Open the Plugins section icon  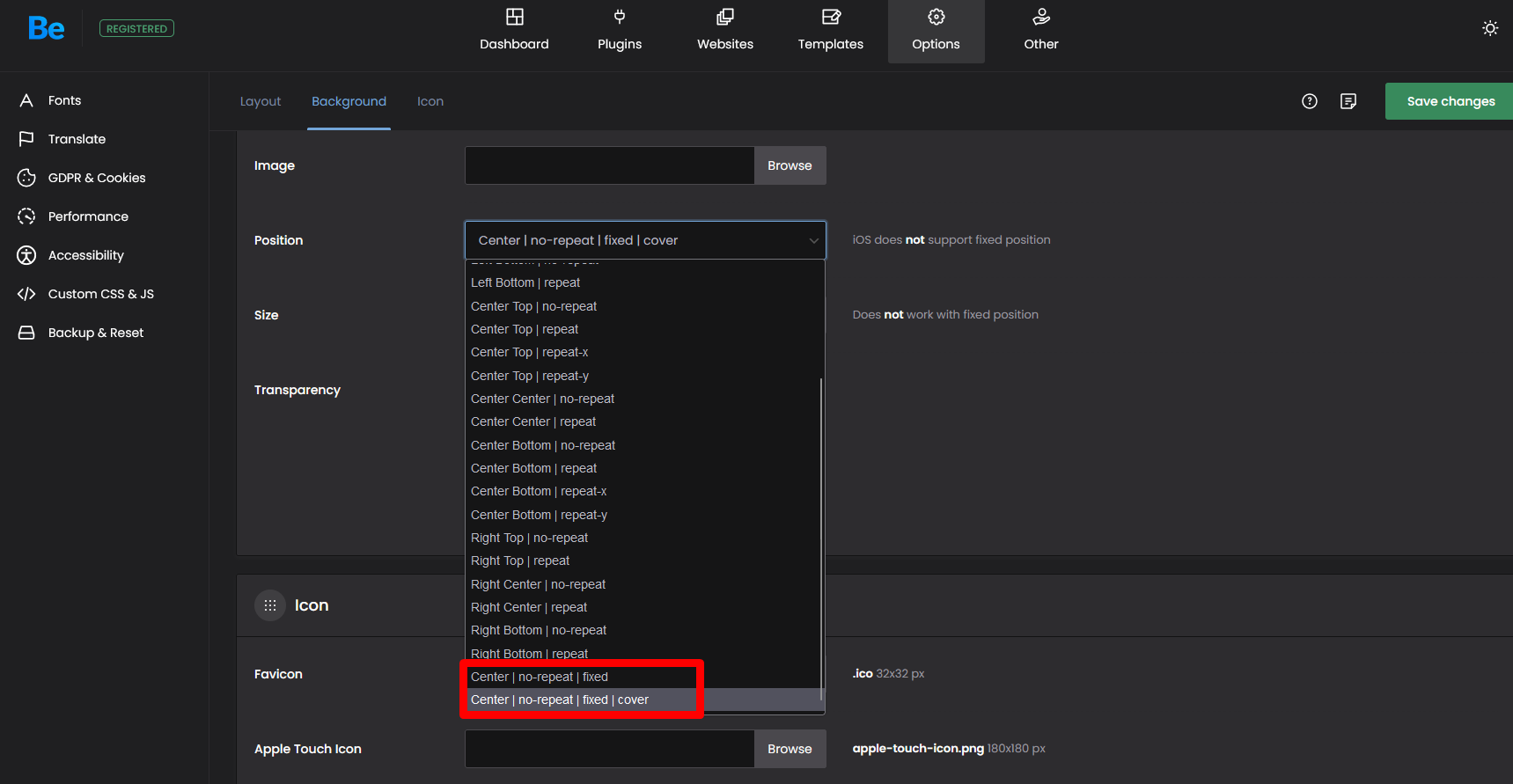[x=620, y=17]
